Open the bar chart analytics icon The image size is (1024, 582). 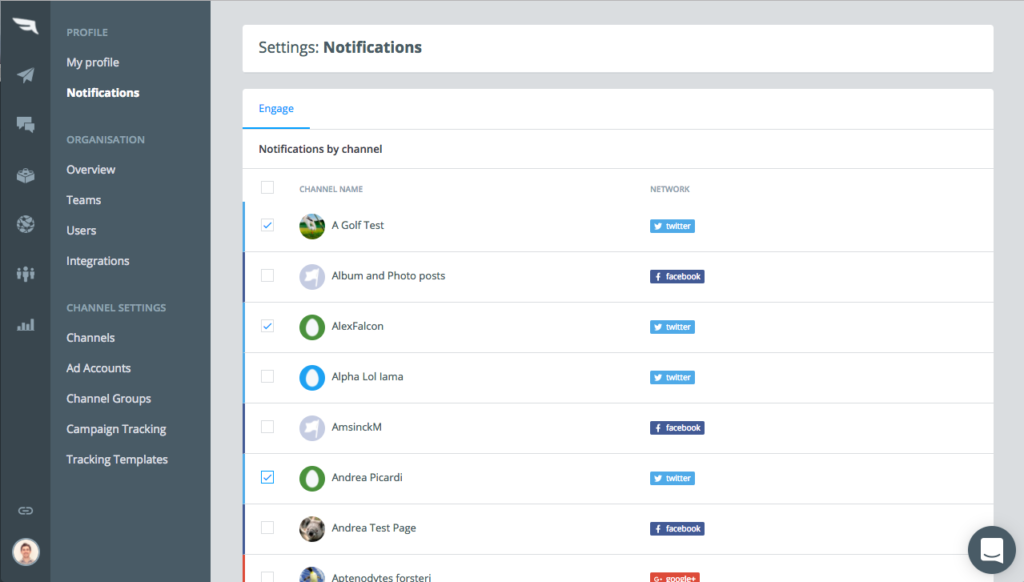[25, 325]
